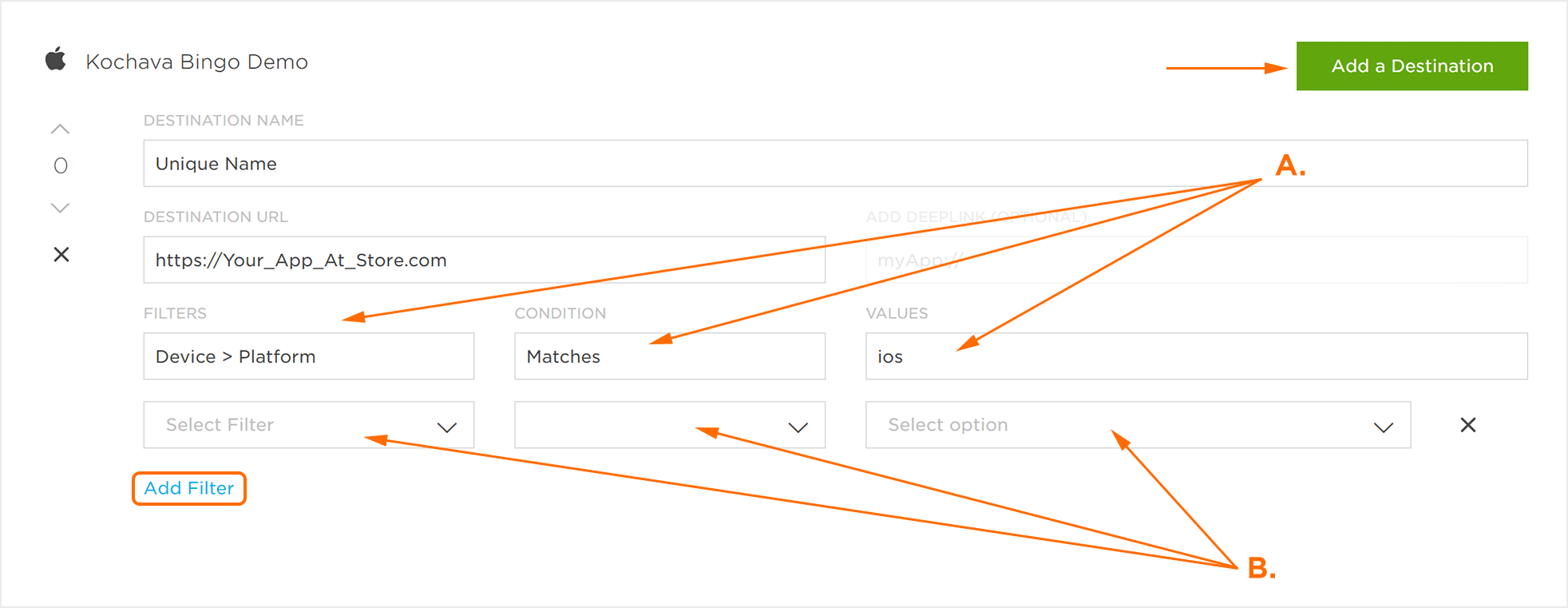Click the FILTERS column label

tap(175, 313)
